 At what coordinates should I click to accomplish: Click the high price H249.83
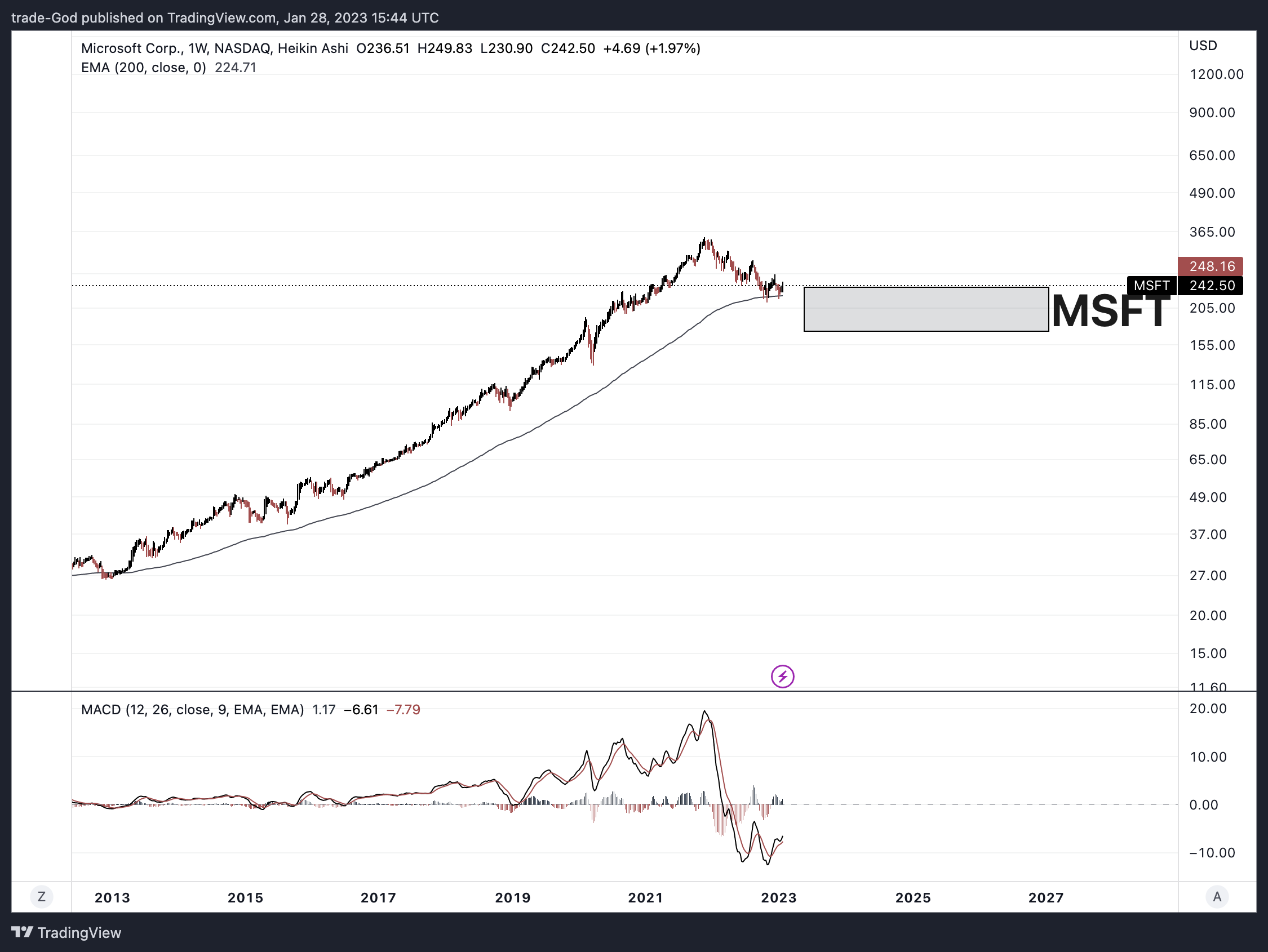pos(445,48)
